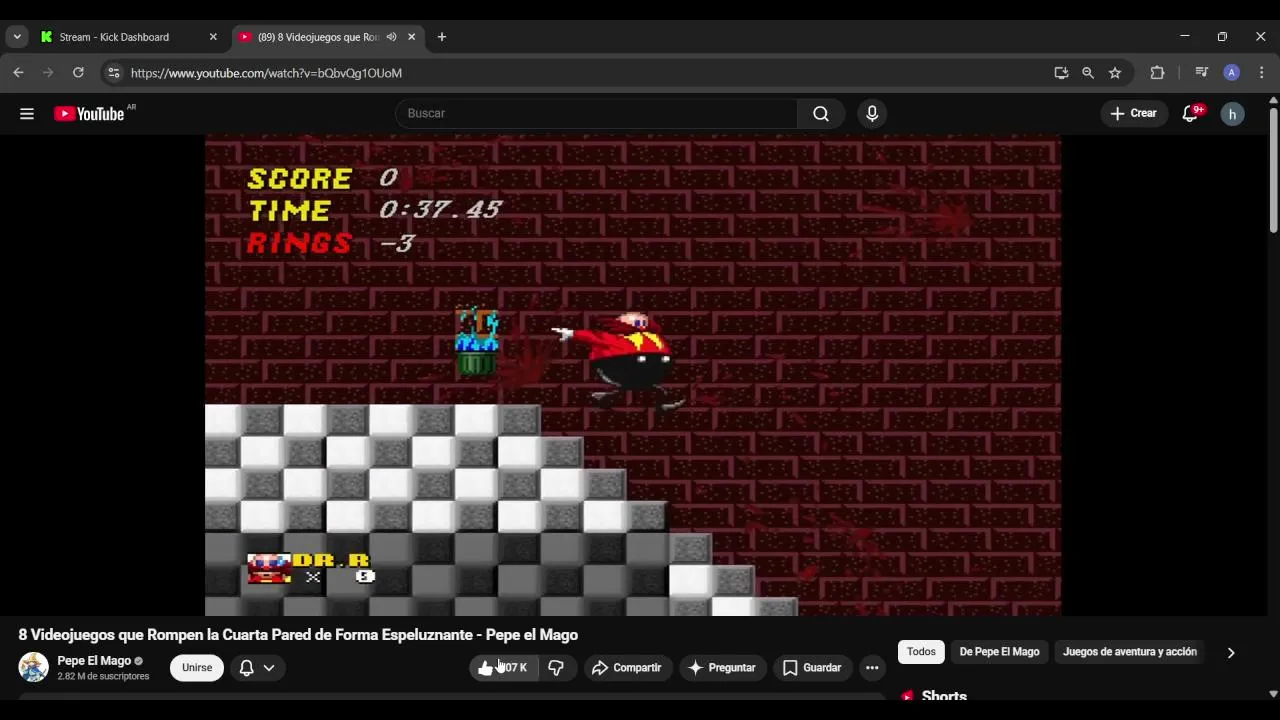
Task: Join the channel with Unirse
Action: [x=197, y=668]
